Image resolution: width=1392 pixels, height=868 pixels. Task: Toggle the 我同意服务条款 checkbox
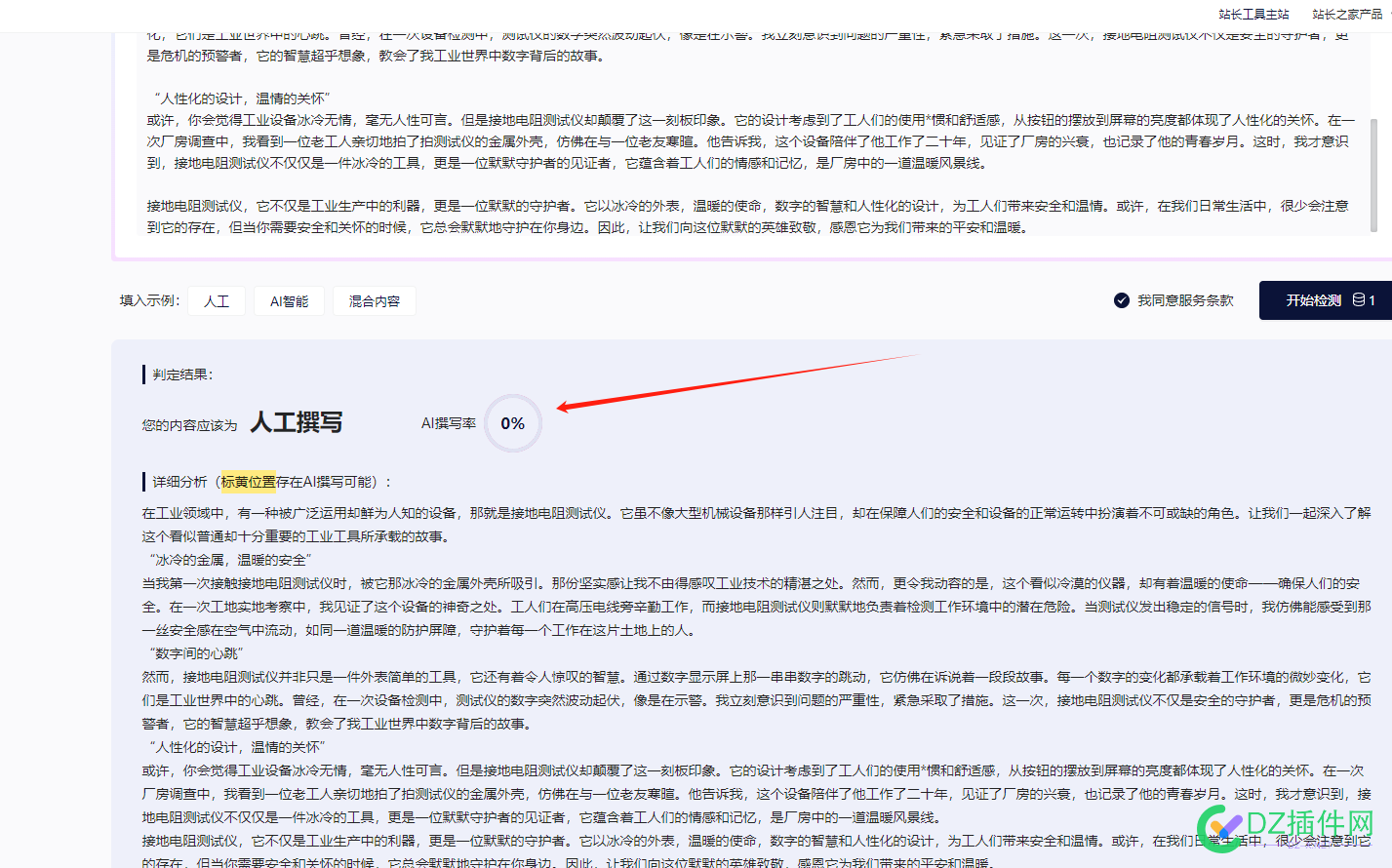click(x=1122, y=300)
